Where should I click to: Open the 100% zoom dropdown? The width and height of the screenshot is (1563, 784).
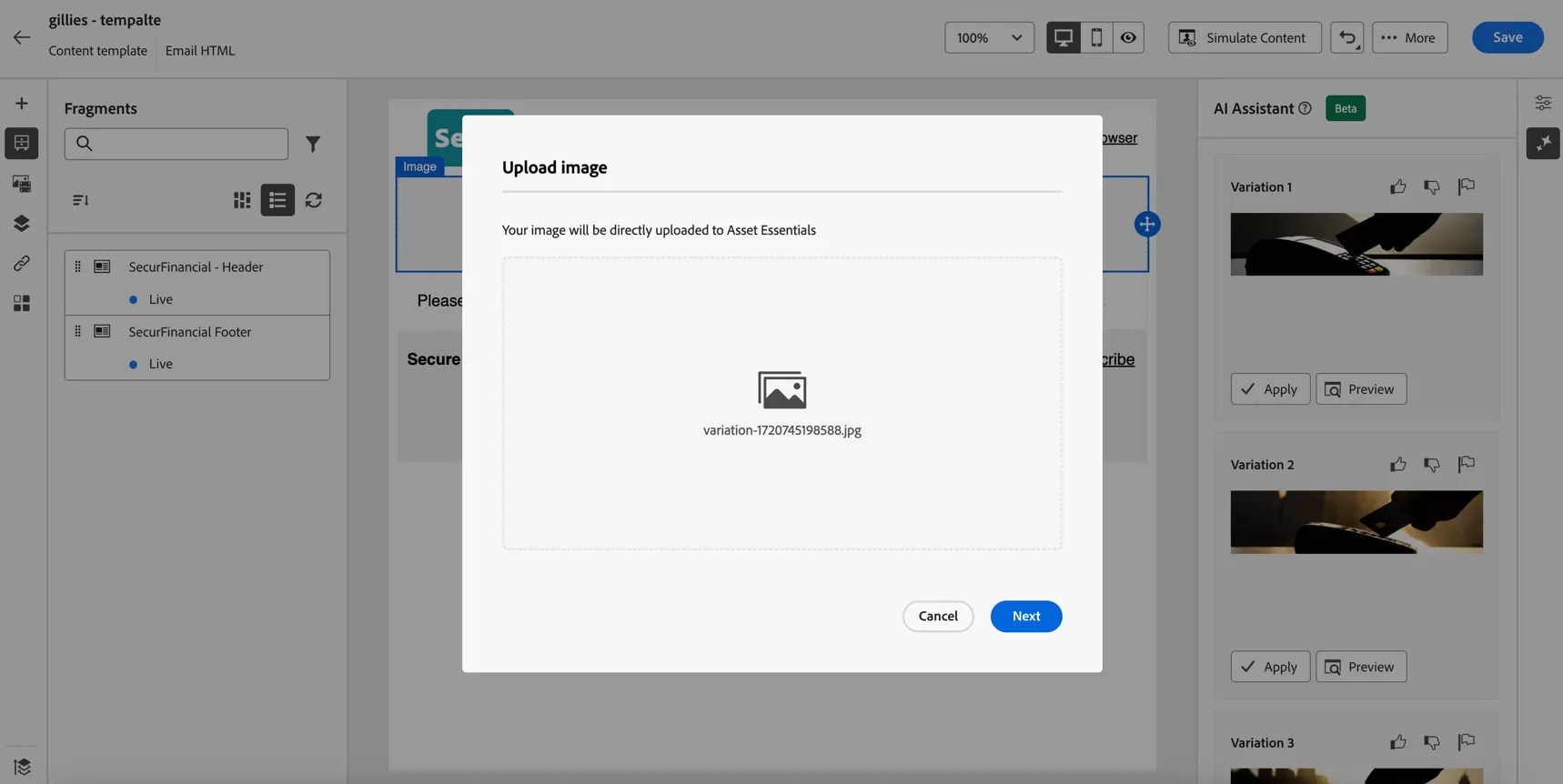coord(990,37)
